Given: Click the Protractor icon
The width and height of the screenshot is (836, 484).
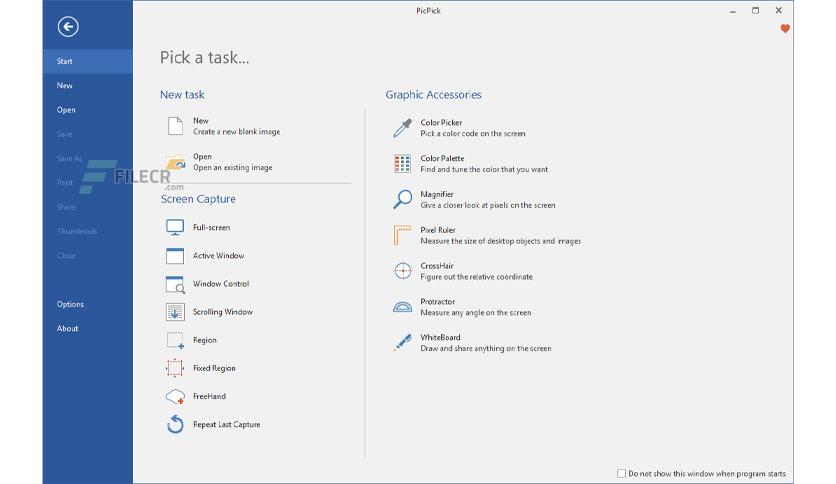Looking at the screenshot, I should coord(403,306).
